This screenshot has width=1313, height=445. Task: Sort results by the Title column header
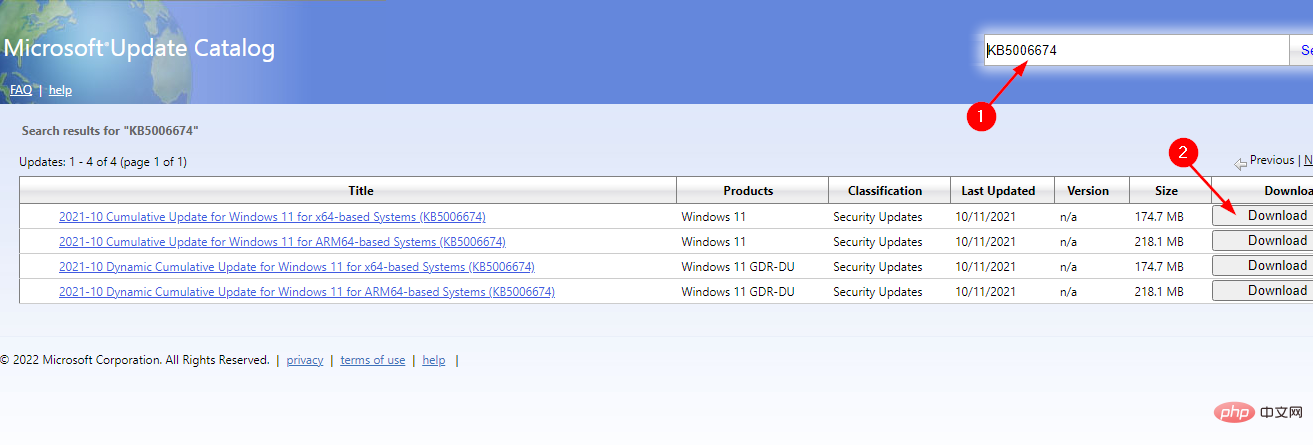[x=361, y=191]
